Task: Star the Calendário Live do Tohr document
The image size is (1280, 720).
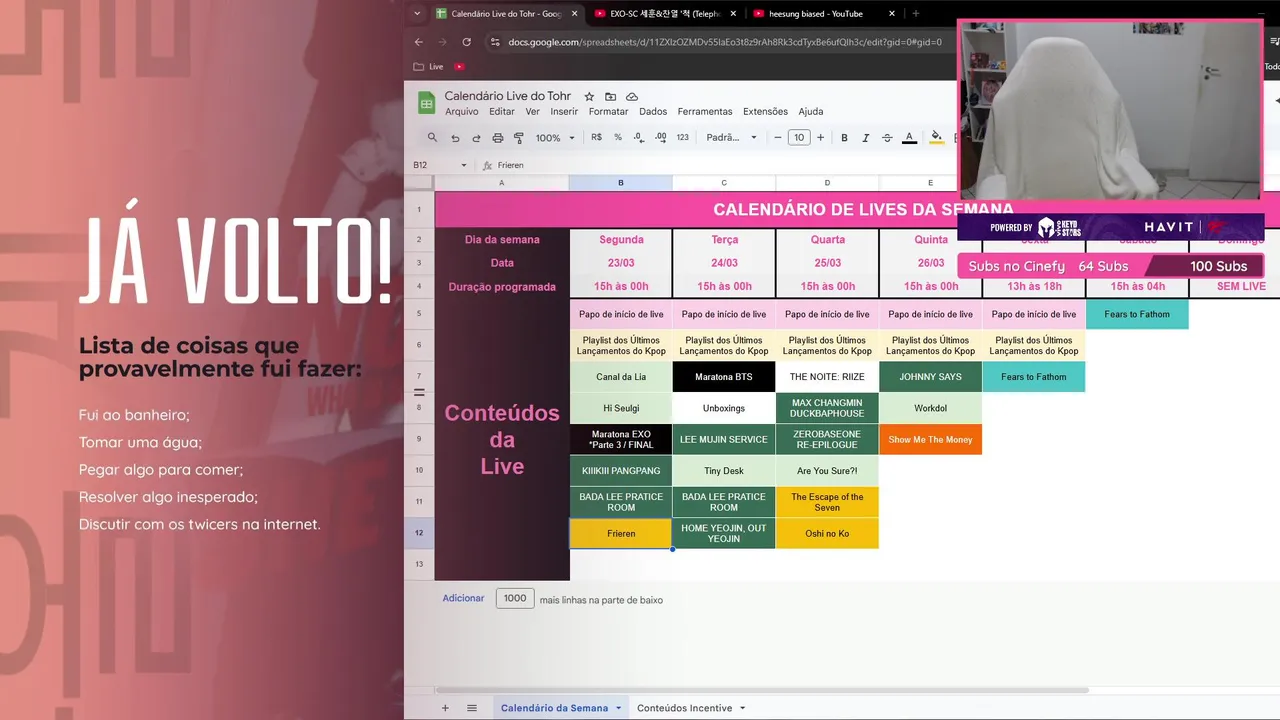Action: pos(589,96)
